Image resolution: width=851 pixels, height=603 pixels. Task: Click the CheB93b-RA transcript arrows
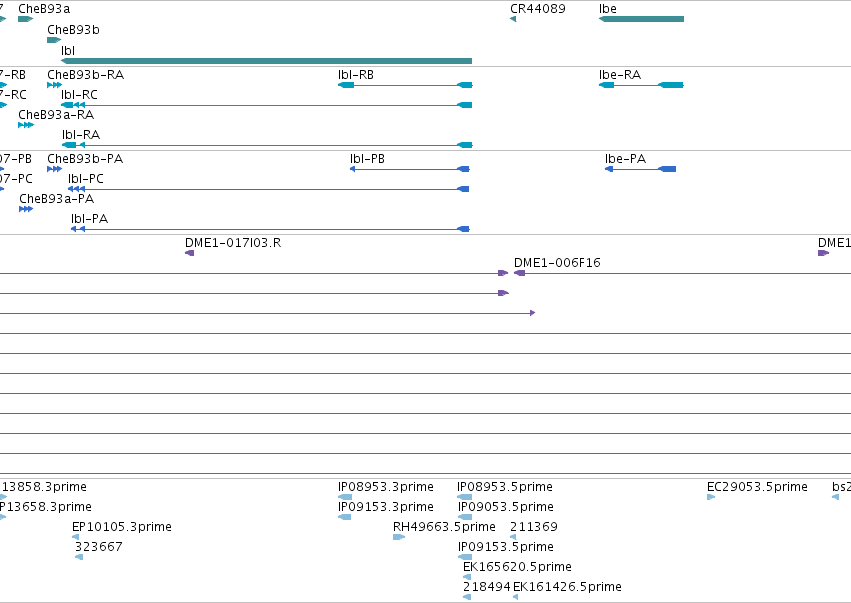[54, 85]
